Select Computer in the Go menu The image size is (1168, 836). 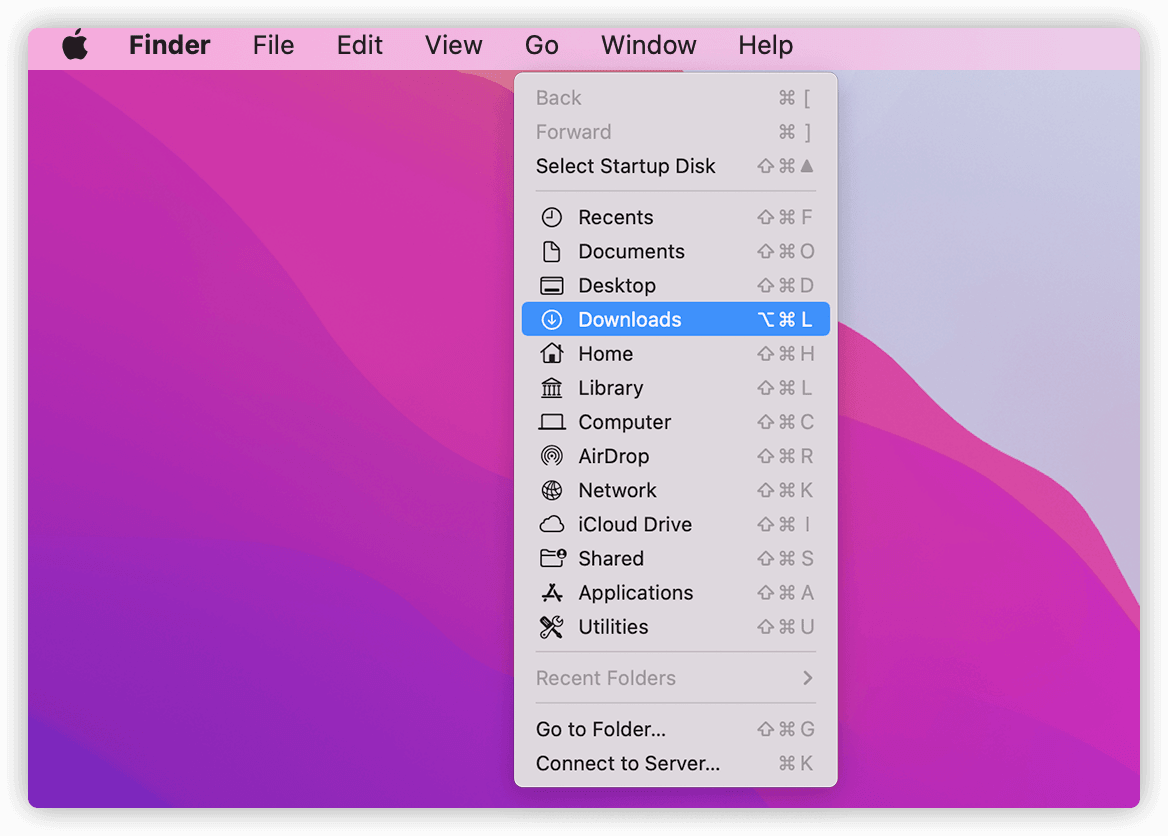[676, 422]
